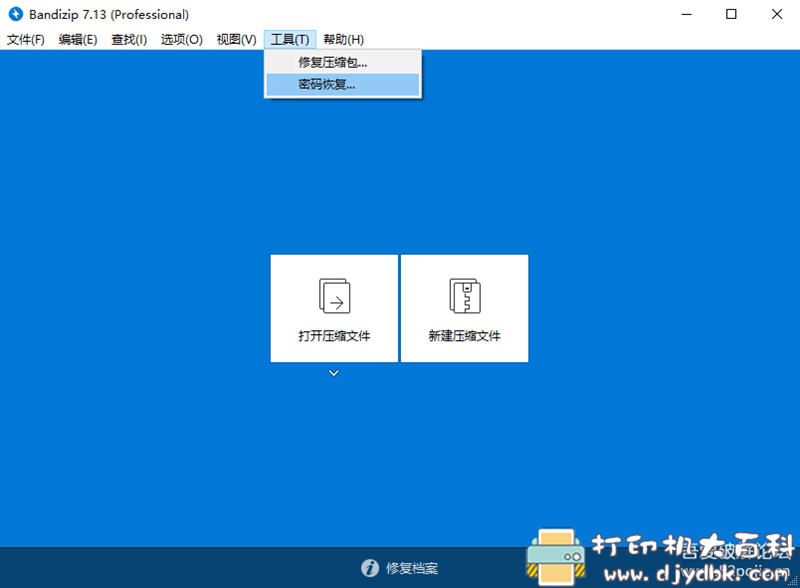Viewport: 800px width, 588px height.
Task: Open the 视图(V) menu
Action: tap(236, 40)
